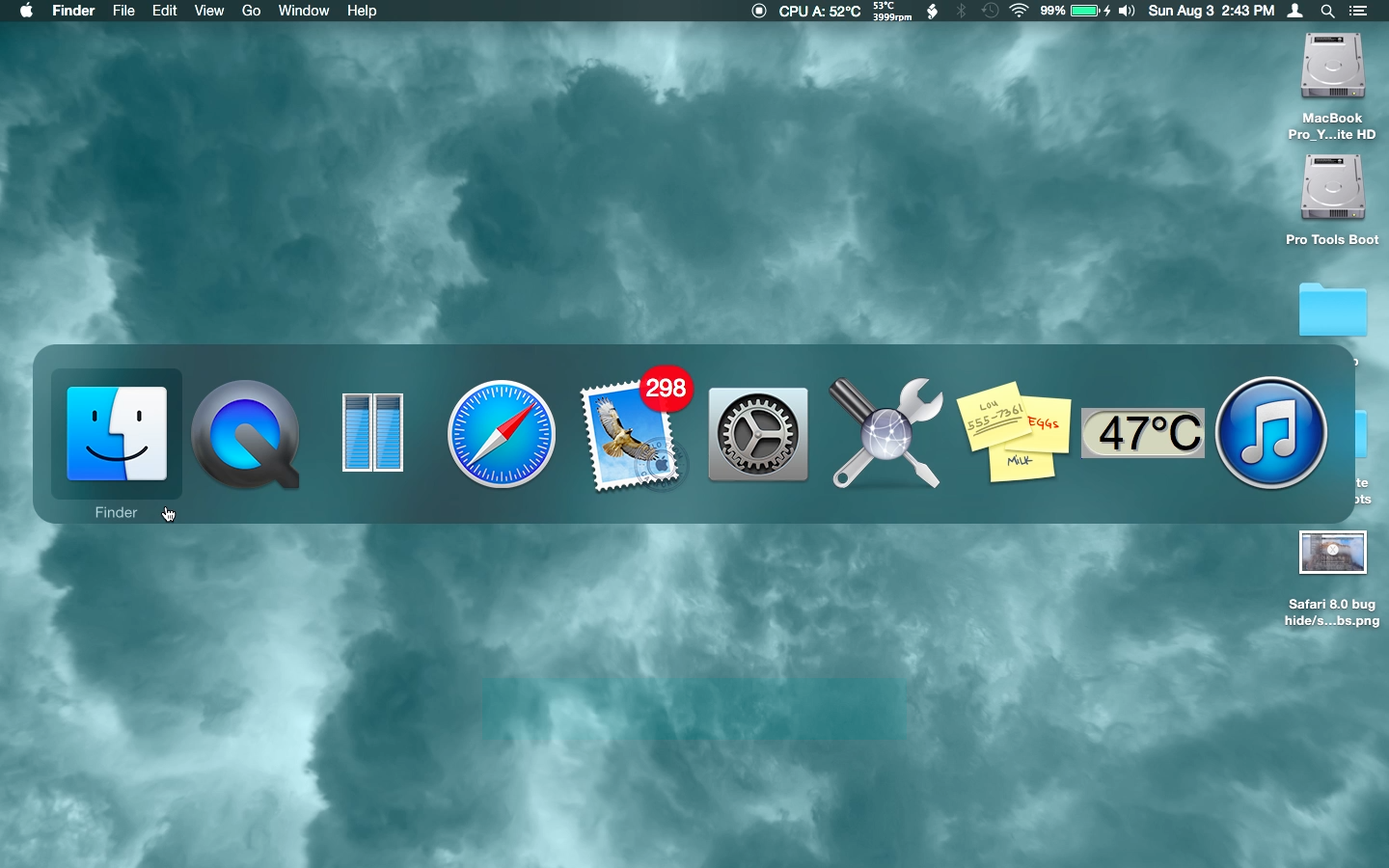Switch to Safari compass icon
The width and height of the screenshot is (1389, 868).
[x=502, y=434]
